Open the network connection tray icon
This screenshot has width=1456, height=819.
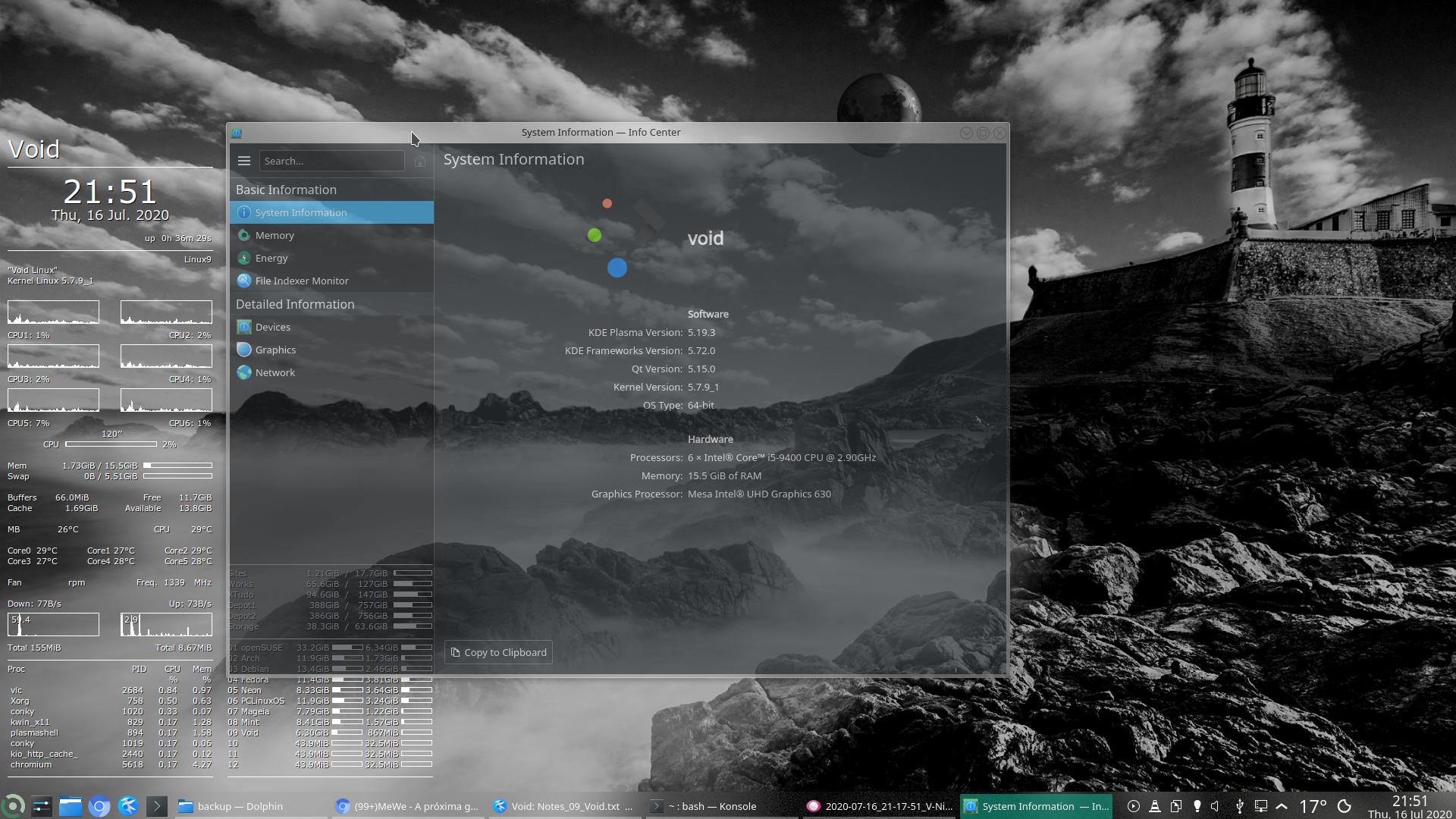(x=1260, y=806)
